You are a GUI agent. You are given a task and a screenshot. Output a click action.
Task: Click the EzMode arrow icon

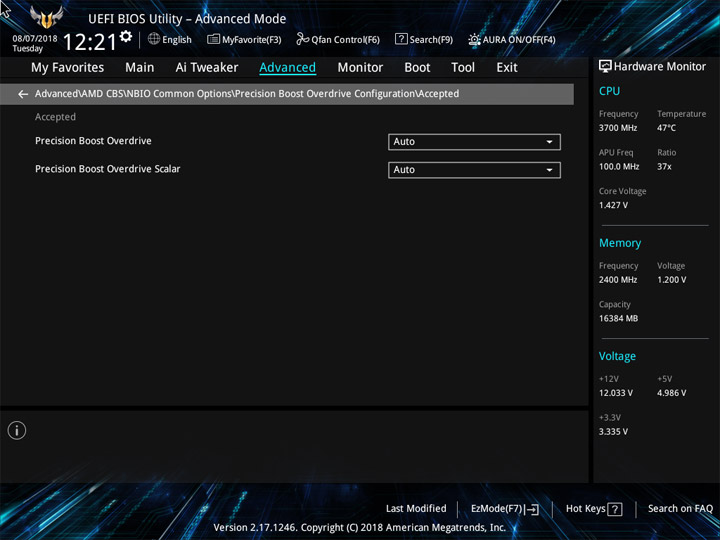[x=533, y=509]
